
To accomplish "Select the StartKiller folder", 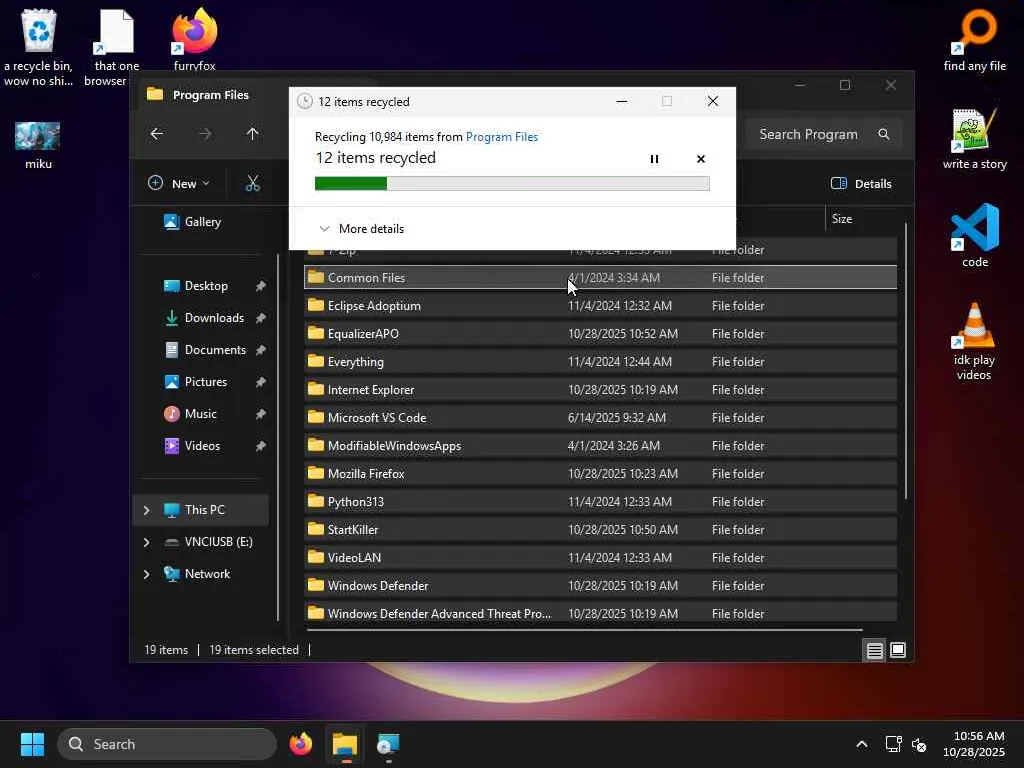I will 600,530.
